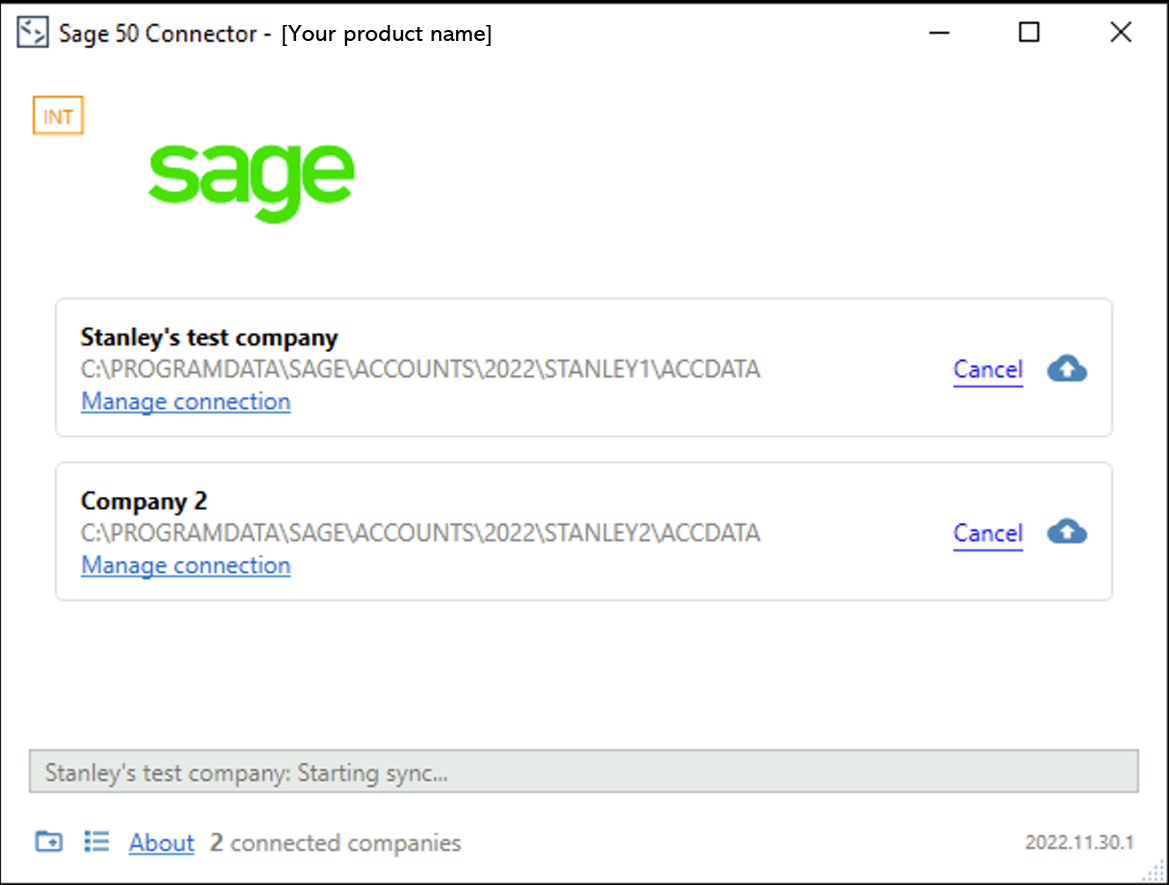Click the STANLEY1 ACCDATA file path

click(420, 370)
